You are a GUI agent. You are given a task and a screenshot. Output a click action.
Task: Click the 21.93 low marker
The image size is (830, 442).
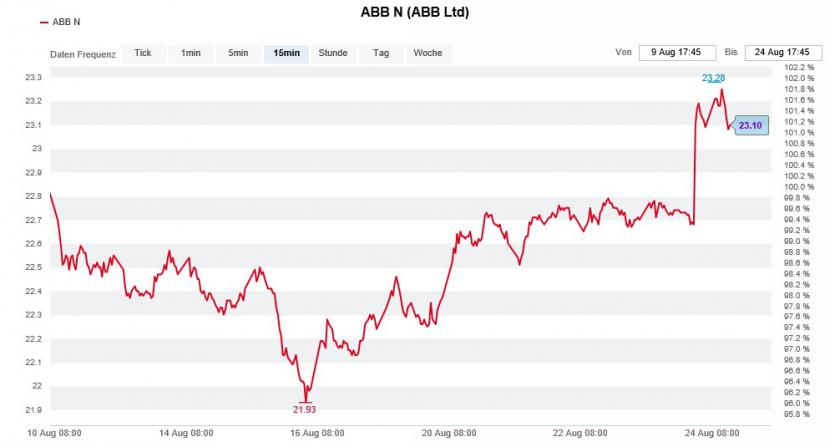point(304,410)
